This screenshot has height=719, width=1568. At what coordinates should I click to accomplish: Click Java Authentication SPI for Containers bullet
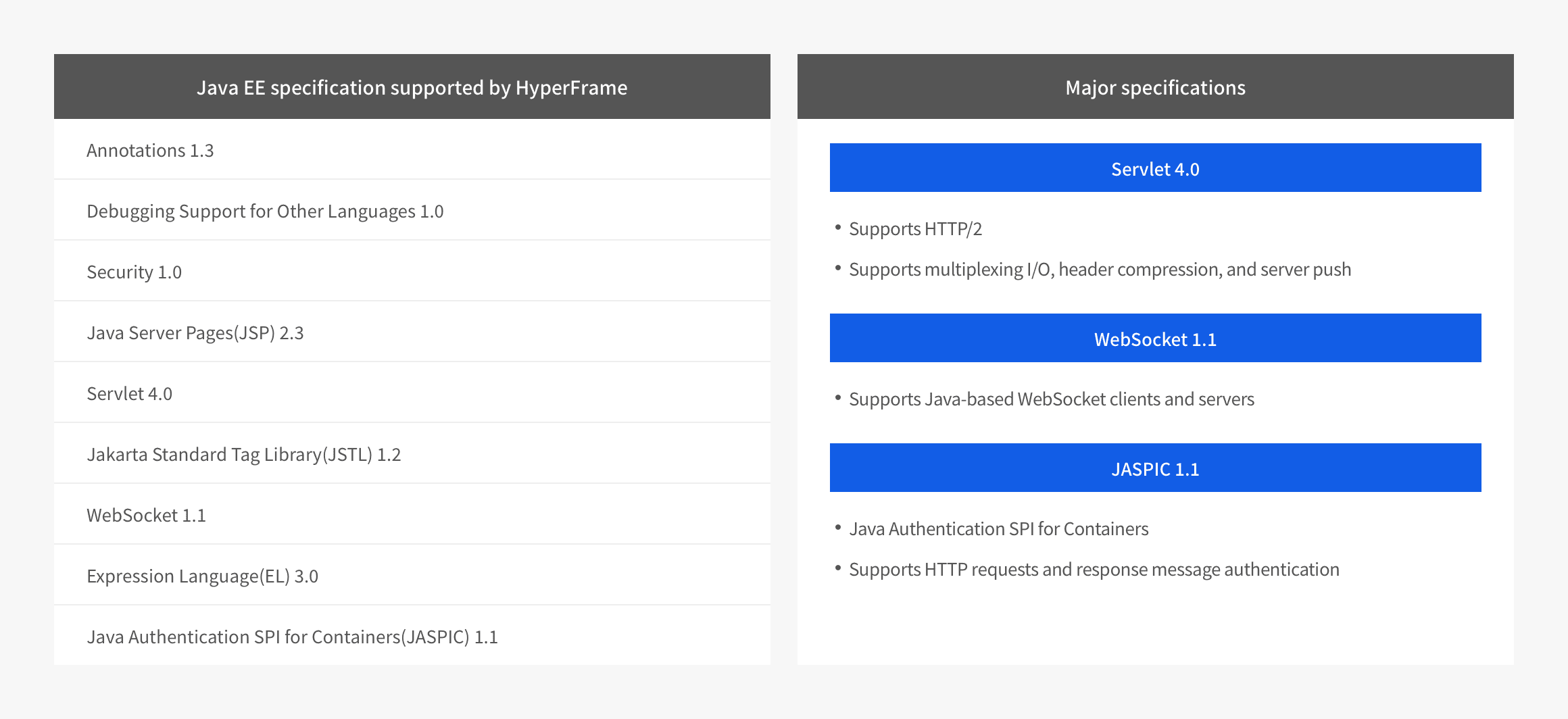(x=998, y=529)
